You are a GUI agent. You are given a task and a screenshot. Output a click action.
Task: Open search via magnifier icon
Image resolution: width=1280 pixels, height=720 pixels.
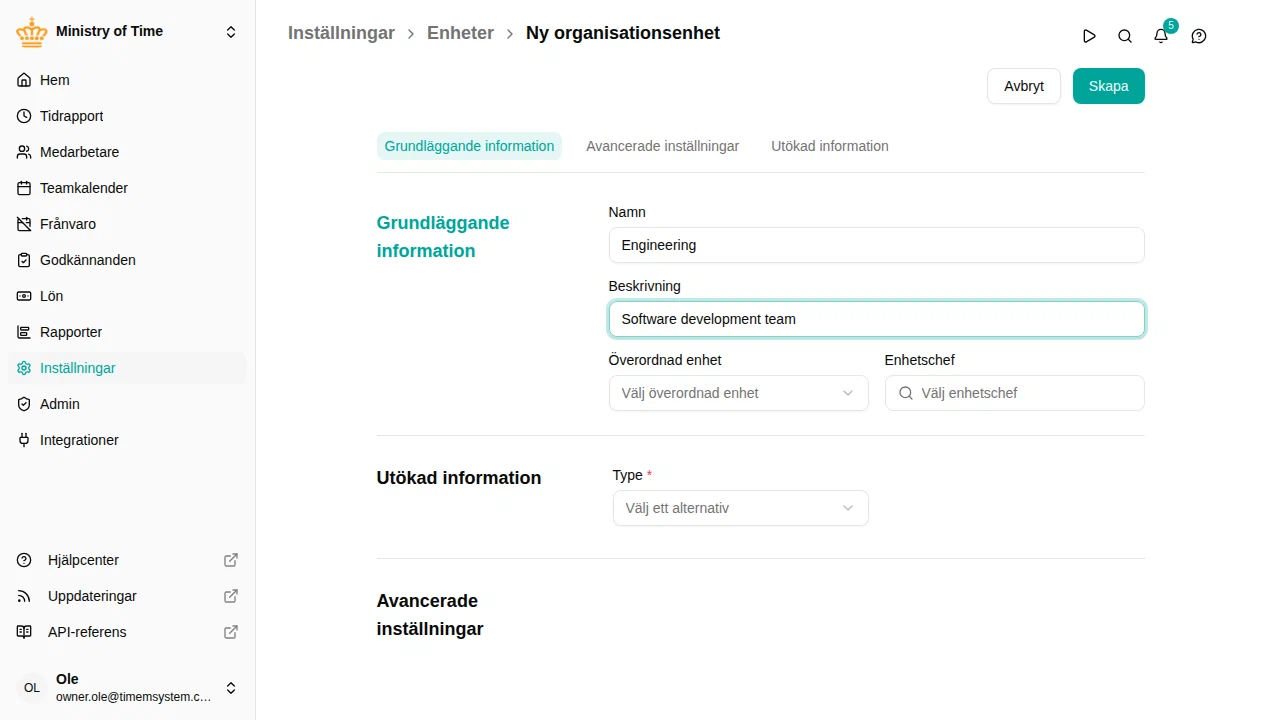click(1125, 36)
